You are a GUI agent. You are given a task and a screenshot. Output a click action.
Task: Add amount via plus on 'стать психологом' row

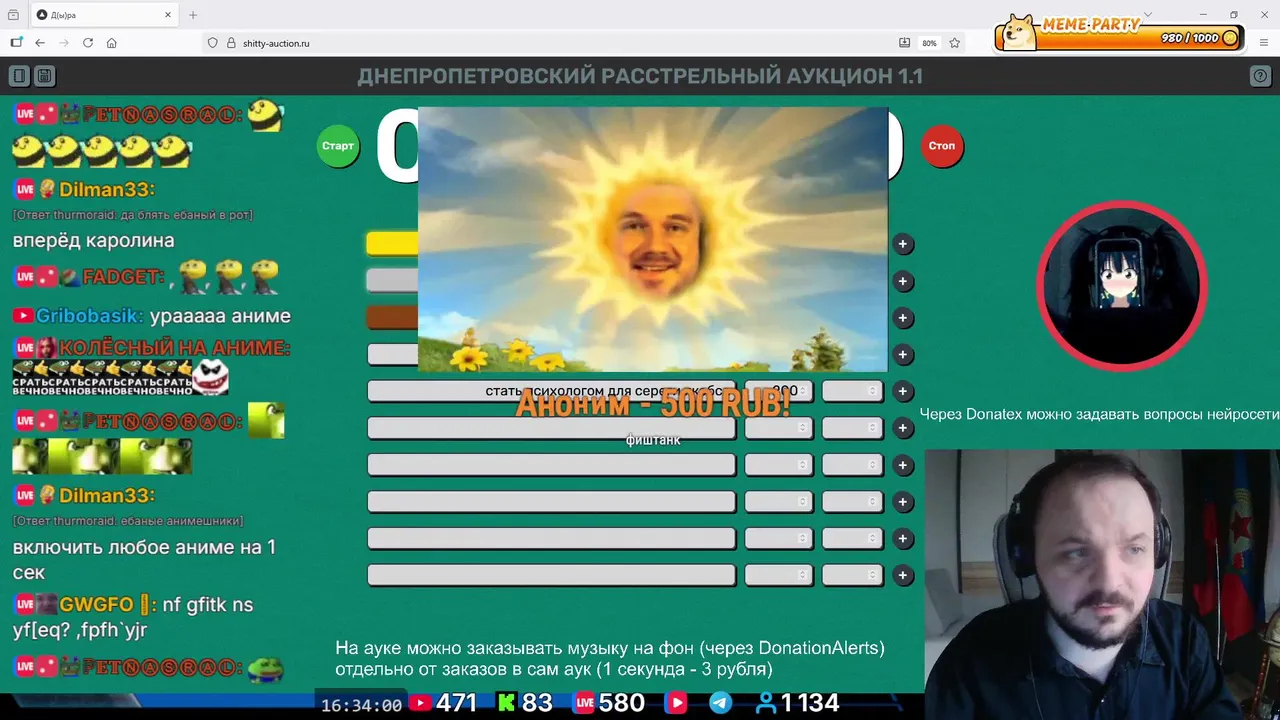coord(903,391)
